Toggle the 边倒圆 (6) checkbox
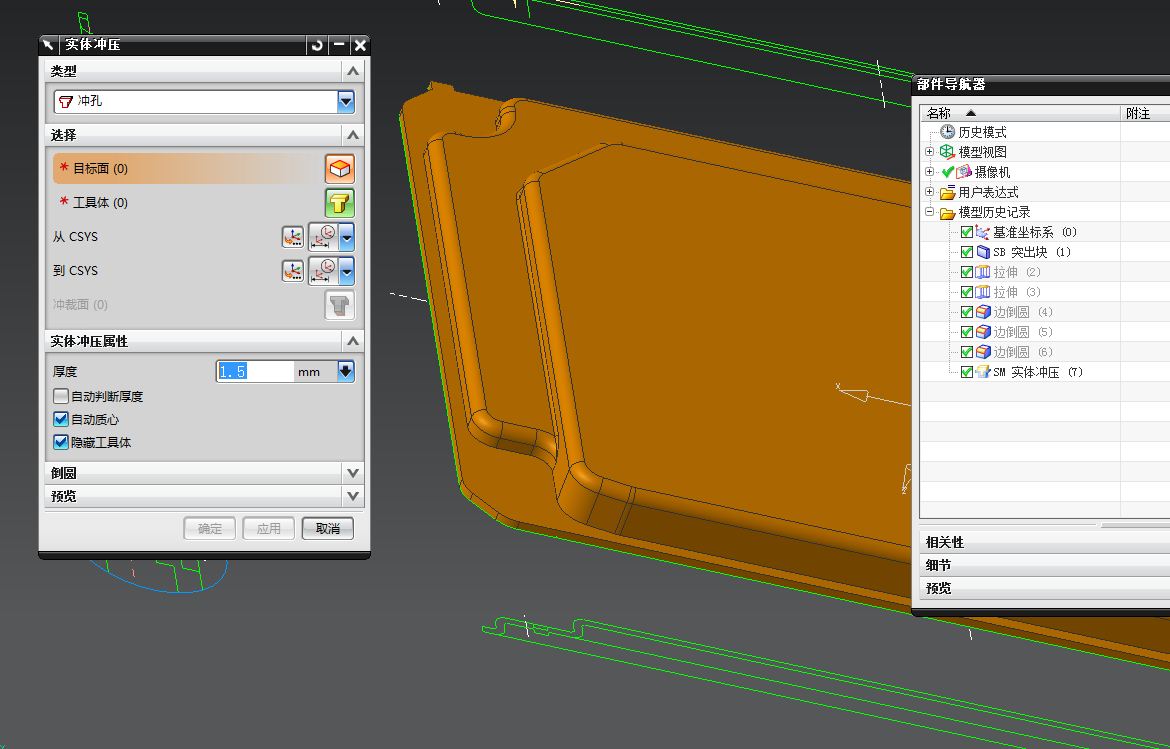 click(966, 351)
